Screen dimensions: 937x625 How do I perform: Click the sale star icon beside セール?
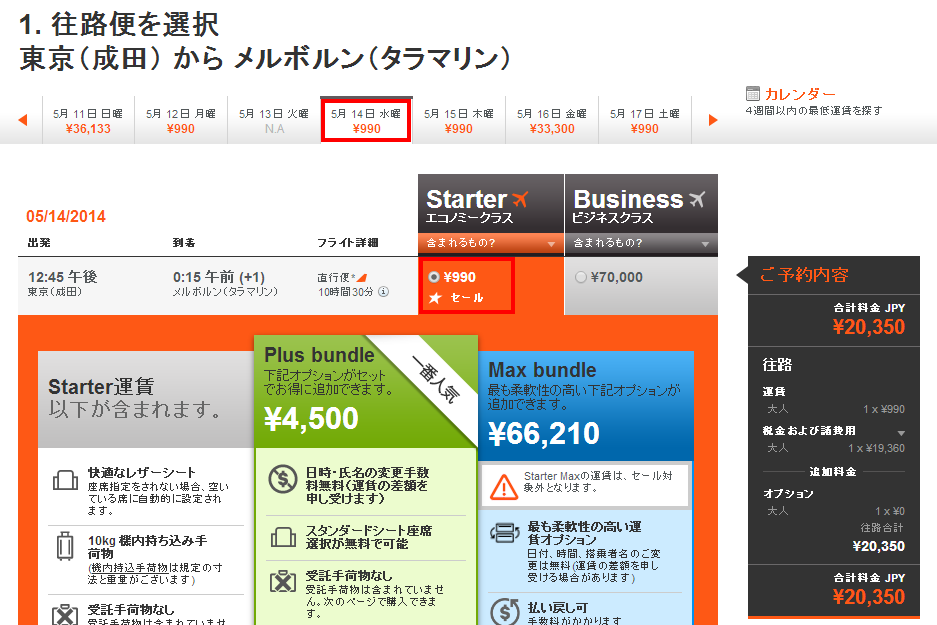(435, 298)
